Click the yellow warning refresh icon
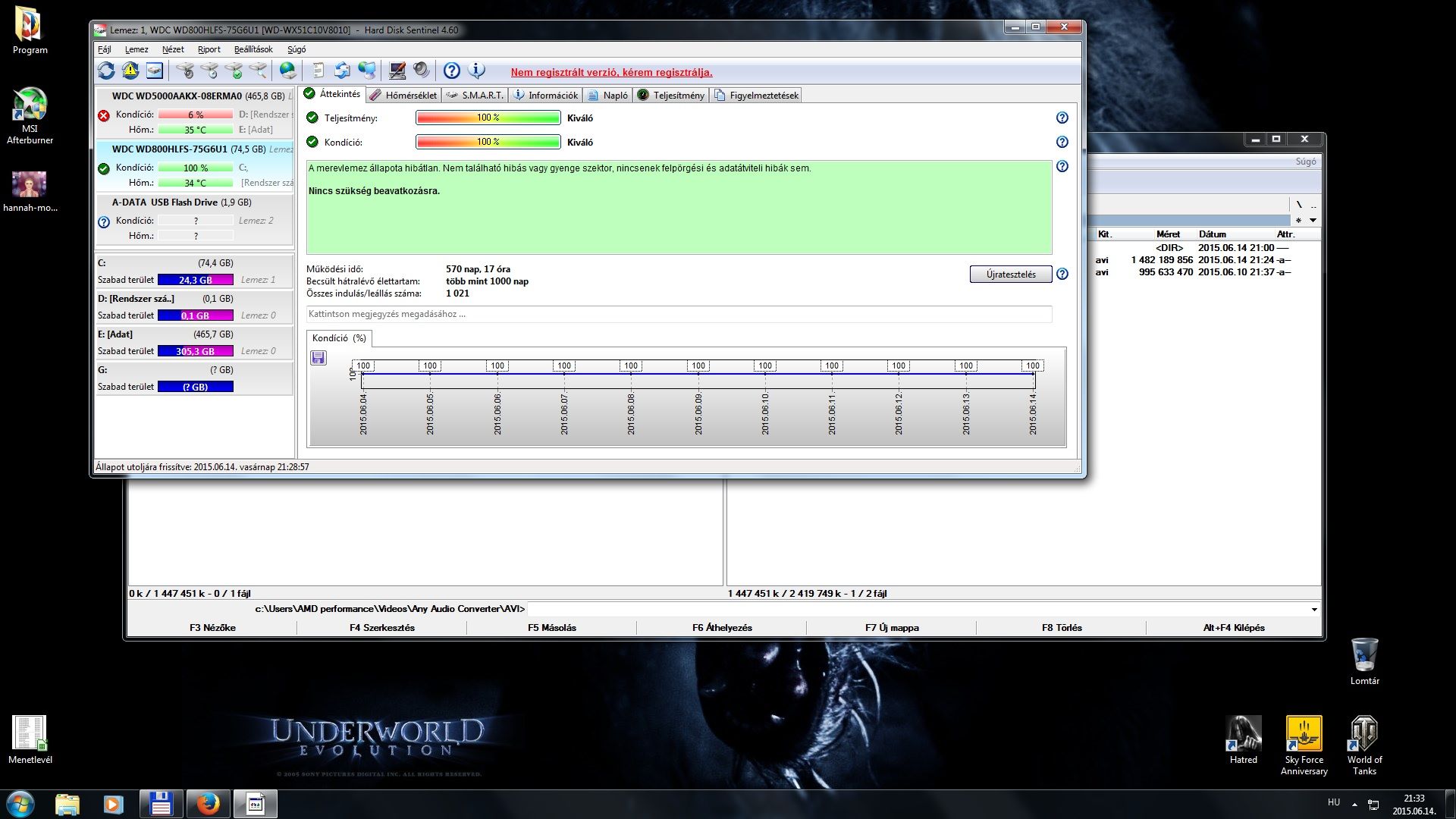1456x819 pixels. pos(130,71)
